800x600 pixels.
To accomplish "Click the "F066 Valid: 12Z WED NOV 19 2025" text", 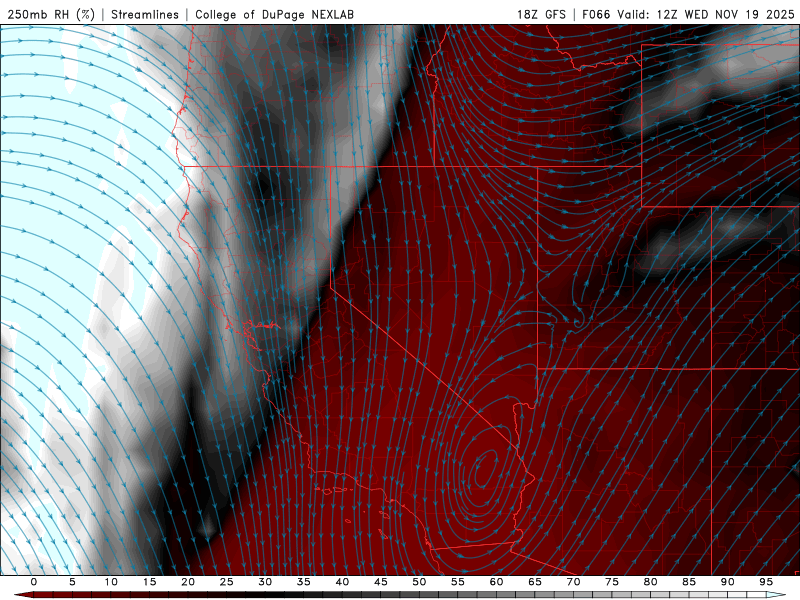I will (688, 14).
